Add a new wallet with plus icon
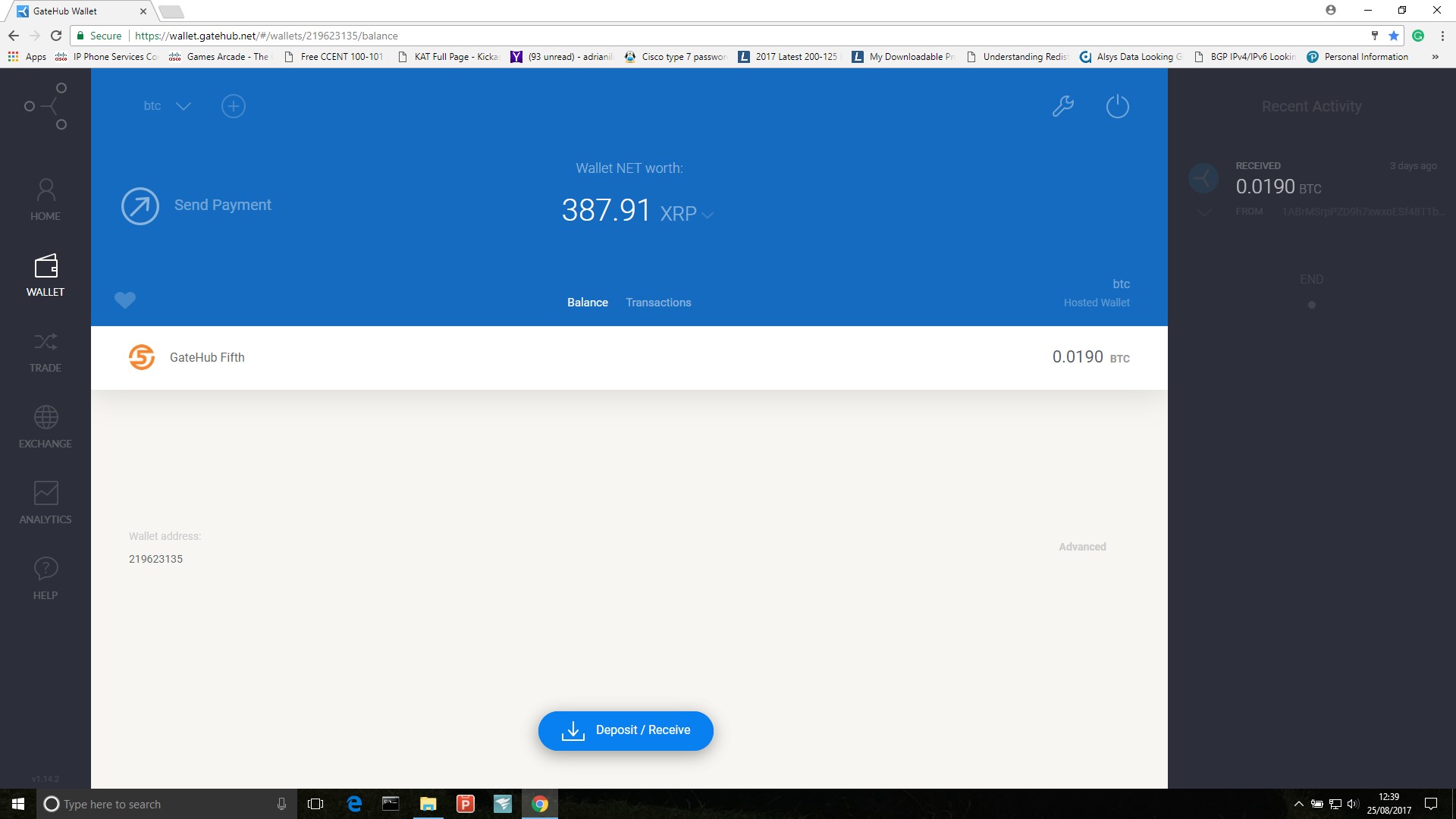This screenshot has height=819, width=1456. click(x=234, y=106)
